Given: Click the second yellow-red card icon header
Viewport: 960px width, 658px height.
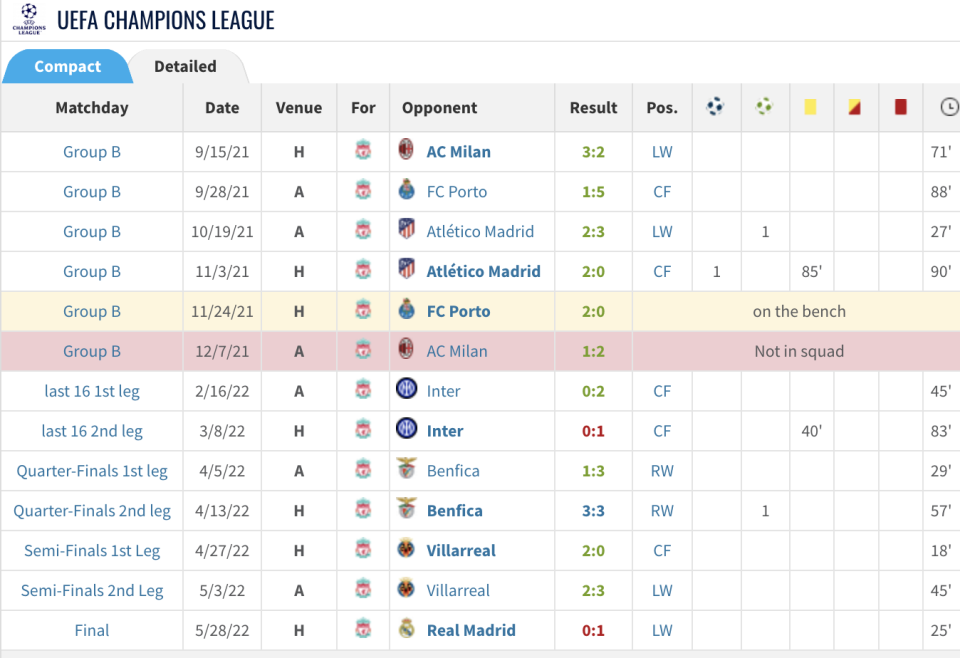Looking at the screenshot, I should (x=854, y=107).
